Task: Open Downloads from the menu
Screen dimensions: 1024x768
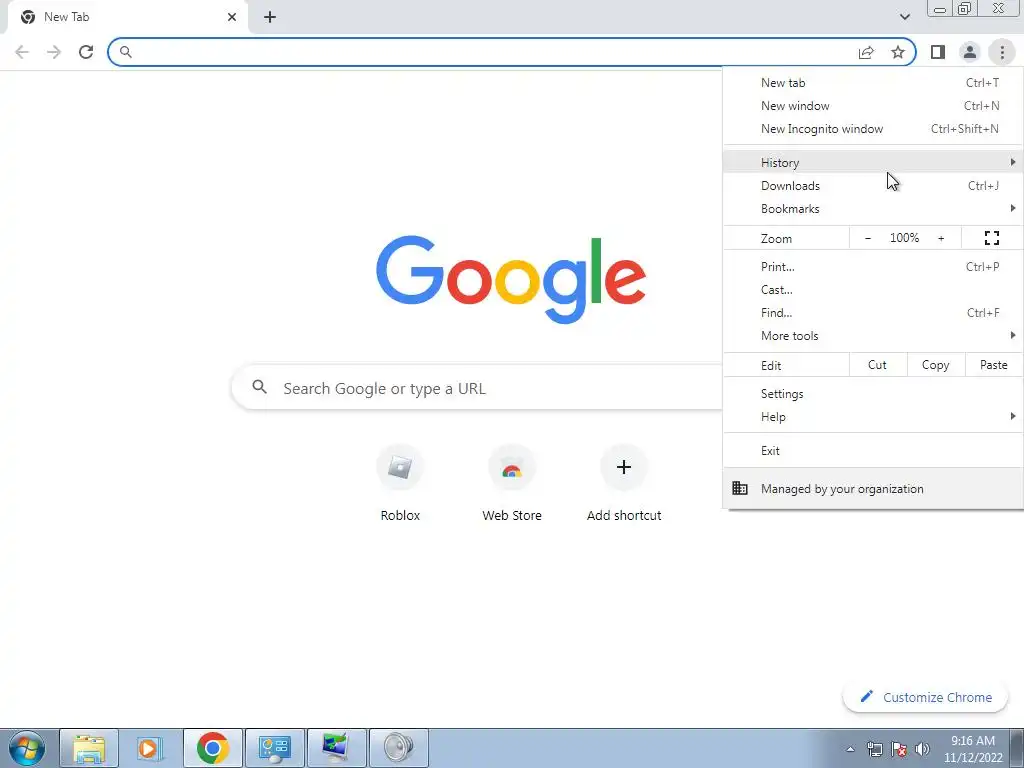Action: tap(873, 185)
